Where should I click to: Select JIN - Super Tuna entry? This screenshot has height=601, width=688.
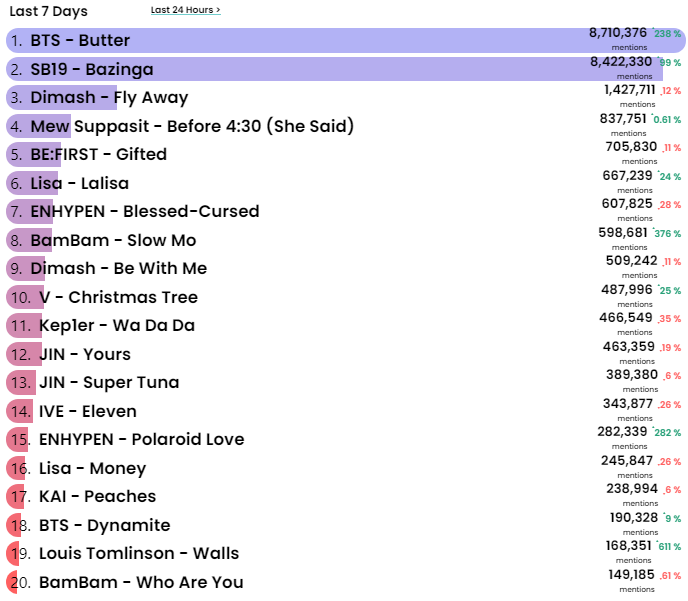(x=345, y=383)
